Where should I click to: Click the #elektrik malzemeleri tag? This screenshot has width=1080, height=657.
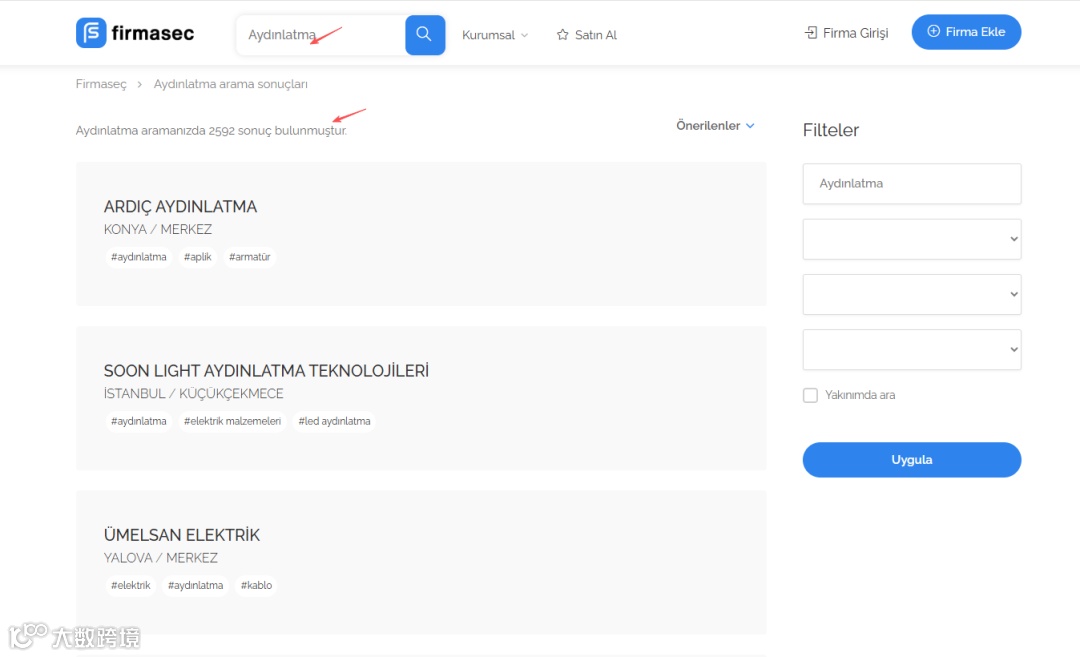(x=232, y=421)
